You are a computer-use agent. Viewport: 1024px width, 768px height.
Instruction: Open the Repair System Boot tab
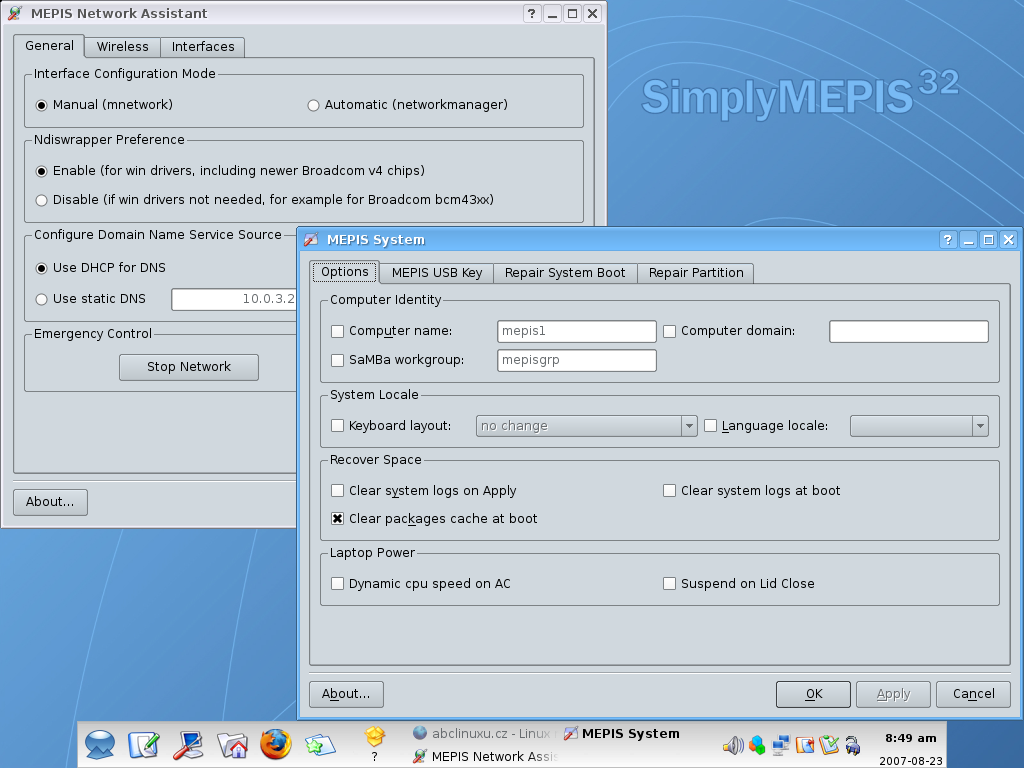[x=565, y=273]
